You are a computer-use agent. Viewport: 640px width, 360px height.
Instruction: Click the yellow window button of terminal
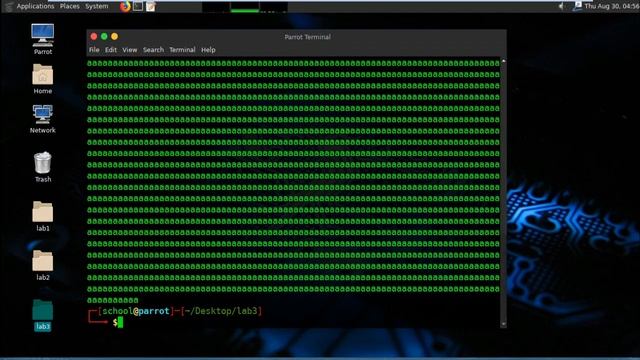click(115, 36)
